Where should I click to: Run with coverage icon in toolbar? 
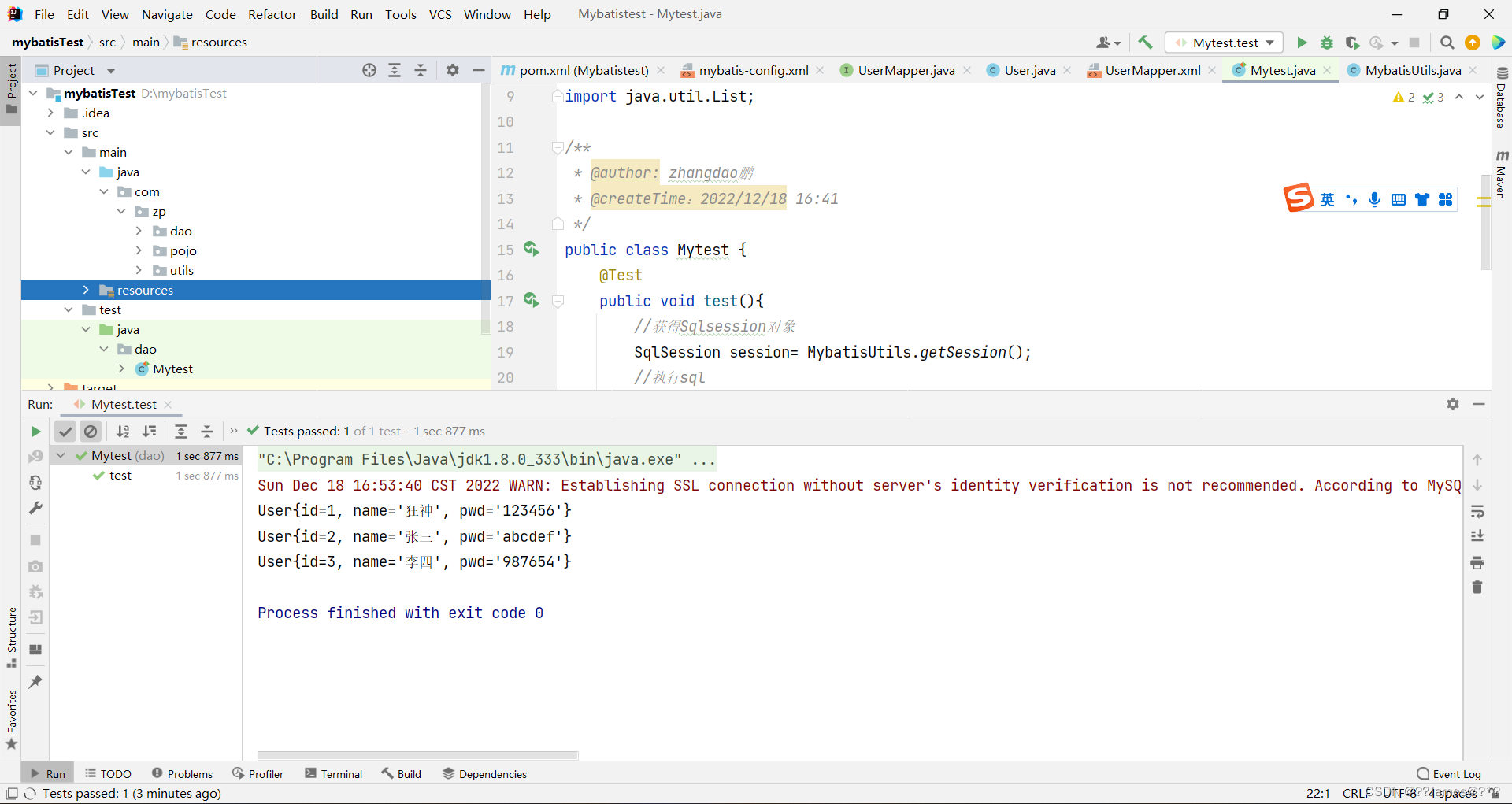click(x=1352, y=43)
